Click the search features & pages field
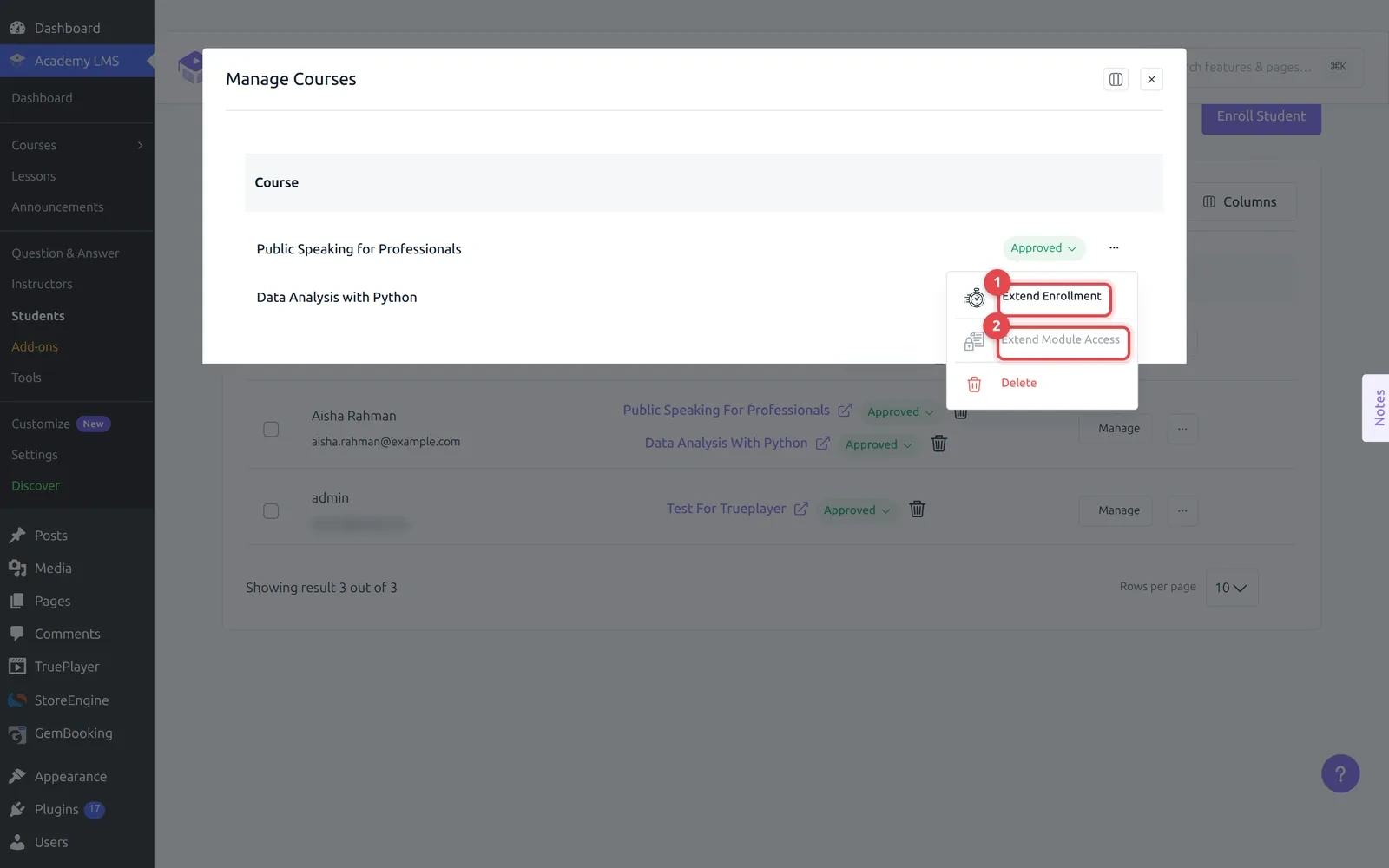Image resolution: width=1389 pixels, height=868 pixels. 1274,67
